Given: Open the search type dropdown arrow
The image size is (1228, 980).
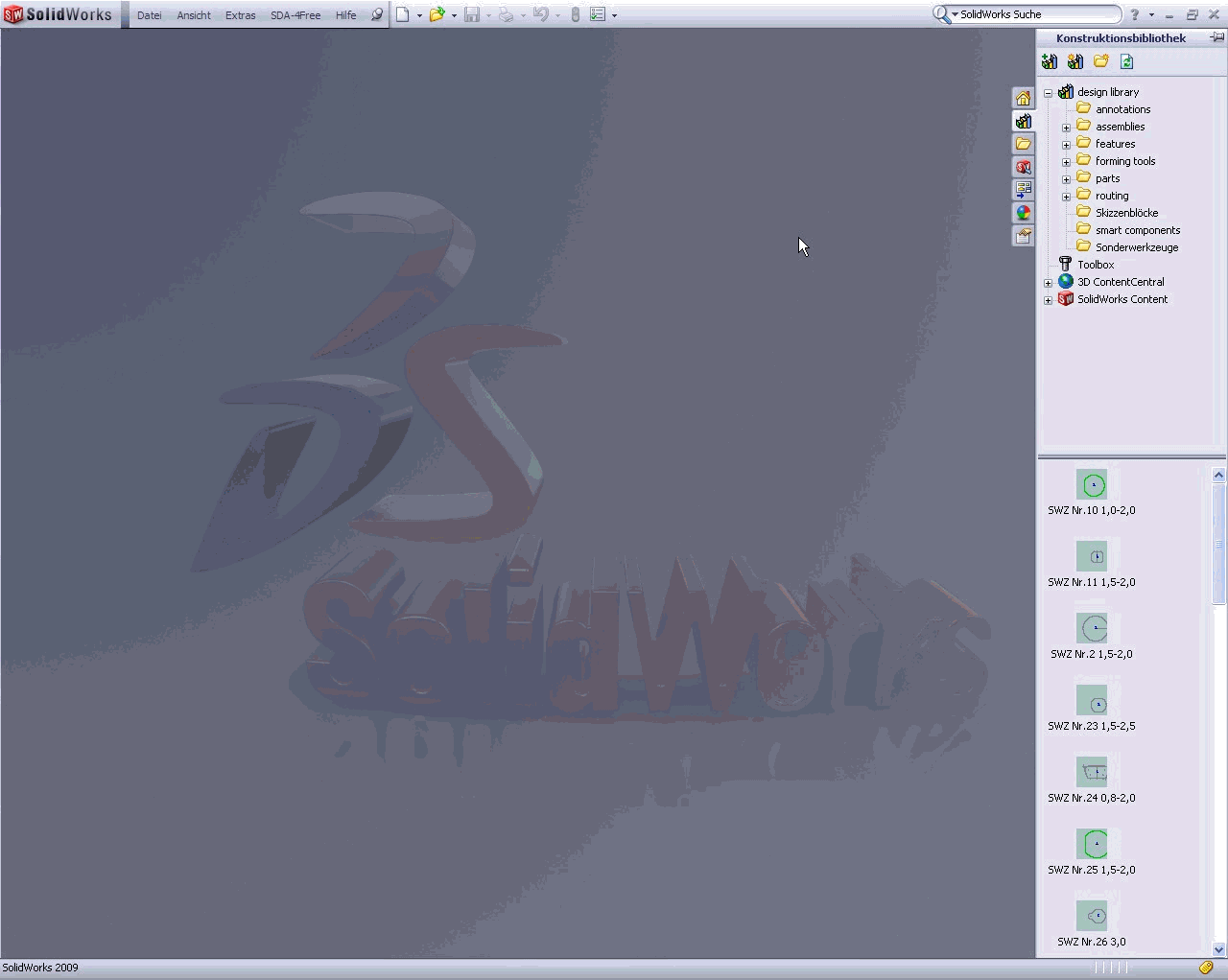Looking at the screenshot, I should tap(955, 14).
